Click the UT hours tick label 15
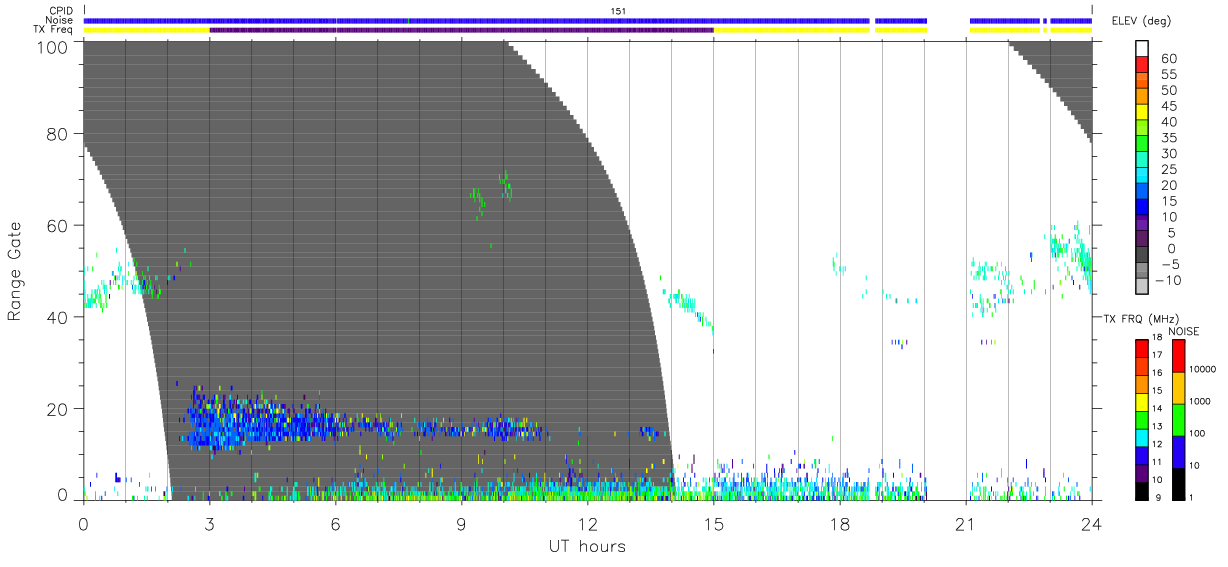This screenshot has width=1228, height=567. (x=713, y=523)
